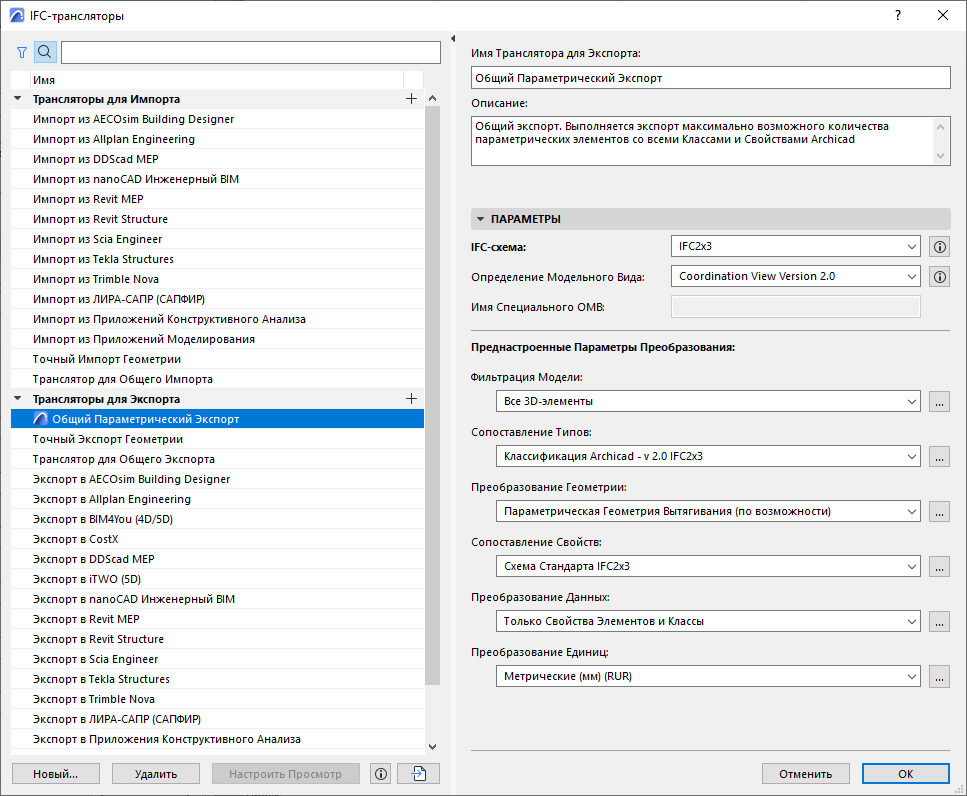Select Импорт из nanoCAD Инженерный BIM
Screen dimensions: 967x796
(x=217, y=179)
